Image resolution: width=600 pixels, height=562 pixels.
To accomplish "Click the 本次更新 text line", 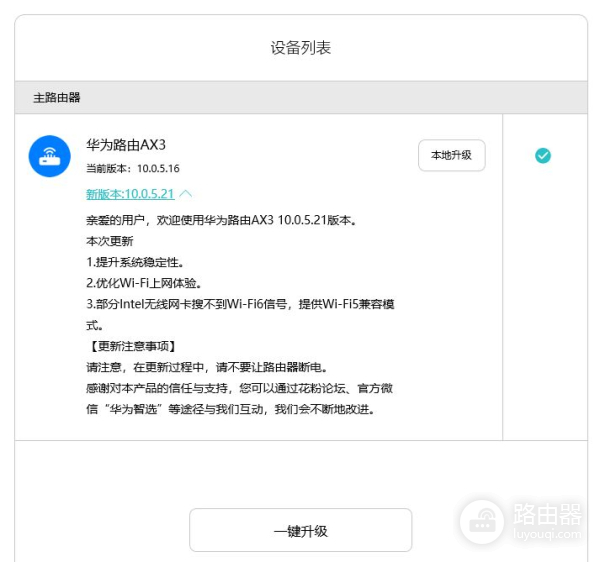I will pyautogui.click(x=110, y=241).
